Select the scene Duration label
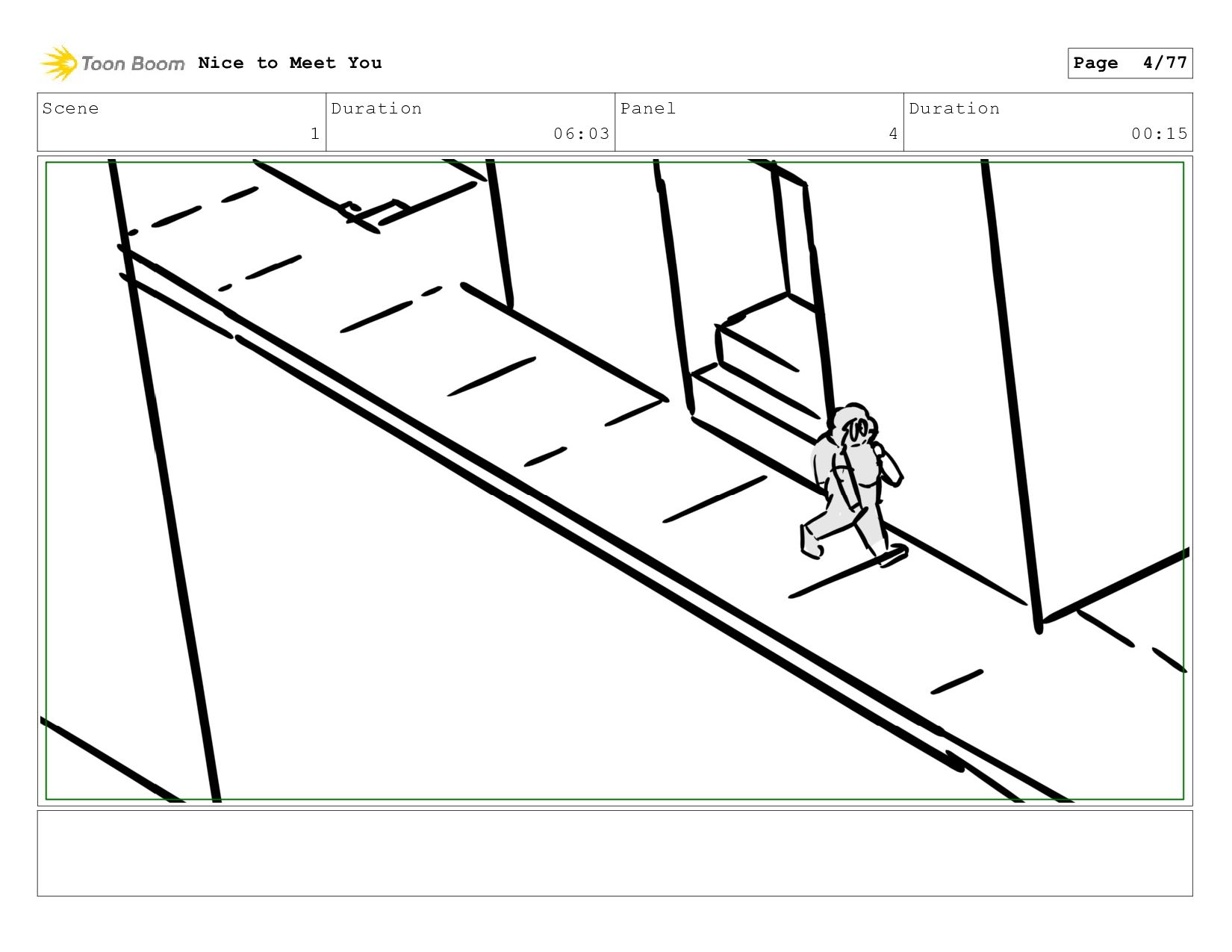The width and height of the screenshot is (1232, 952). (x=376, y=108)
